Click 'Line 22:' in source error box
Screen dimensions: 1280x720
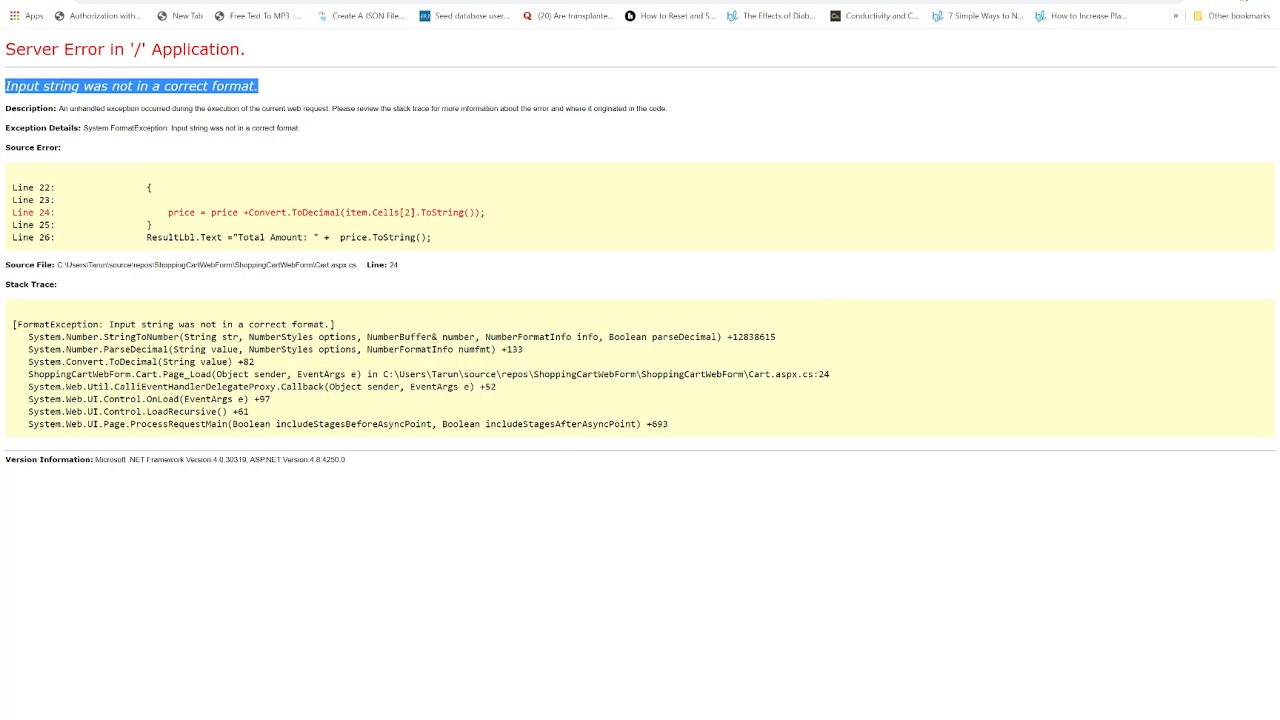[x=33, y=187]
